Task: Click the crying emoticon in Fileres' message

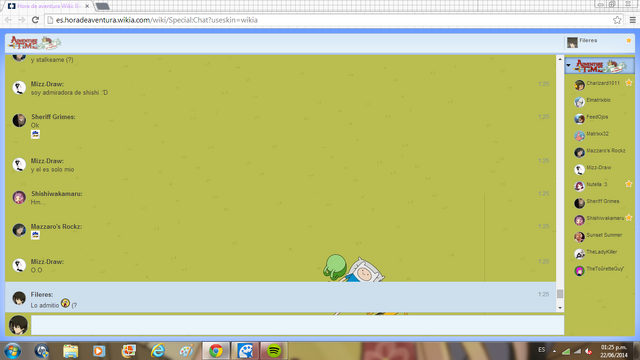Action: coord(65,303)
